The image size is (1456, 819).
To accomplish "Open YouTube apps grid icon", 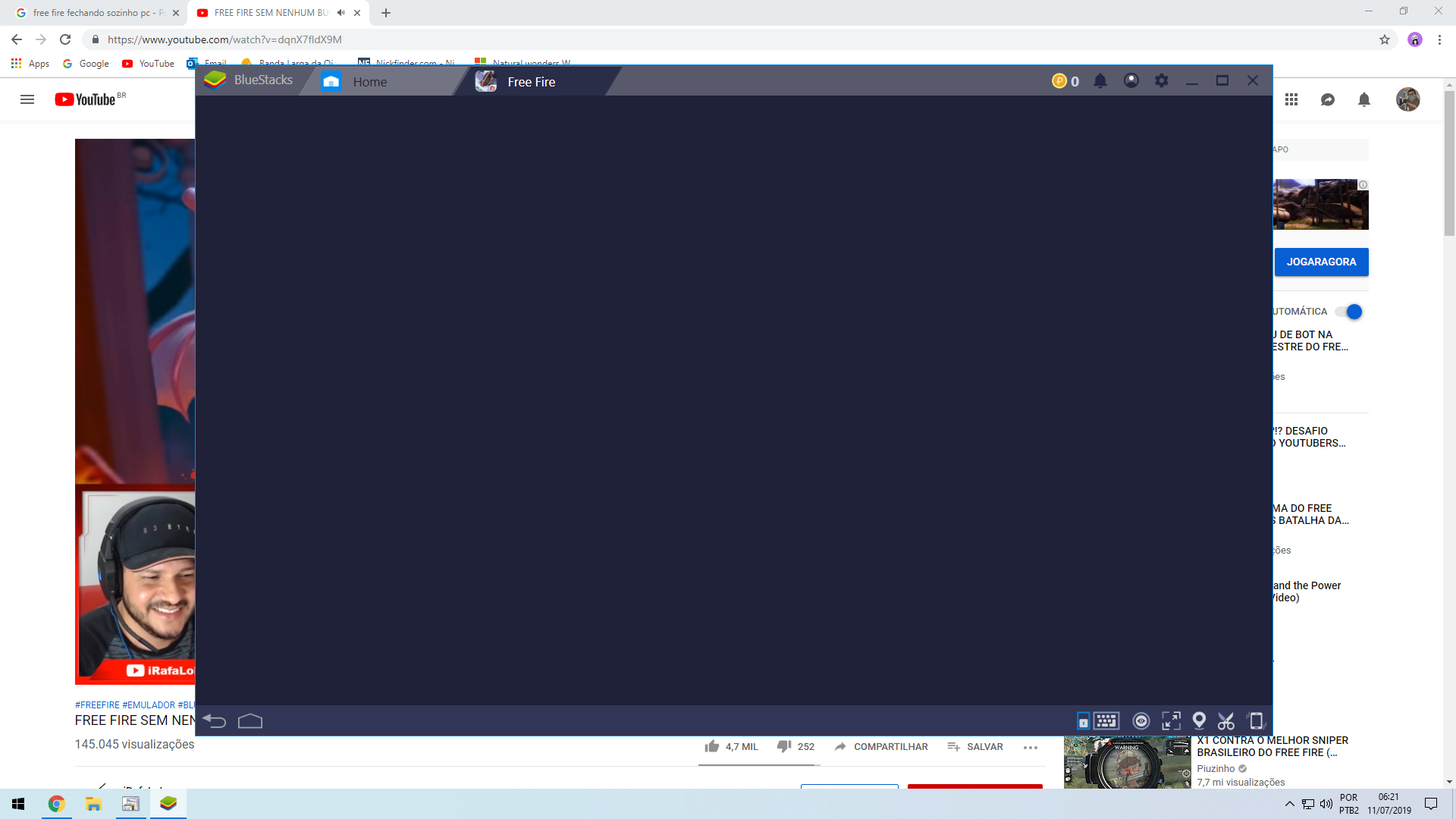I will click(x=1291, y=99).
